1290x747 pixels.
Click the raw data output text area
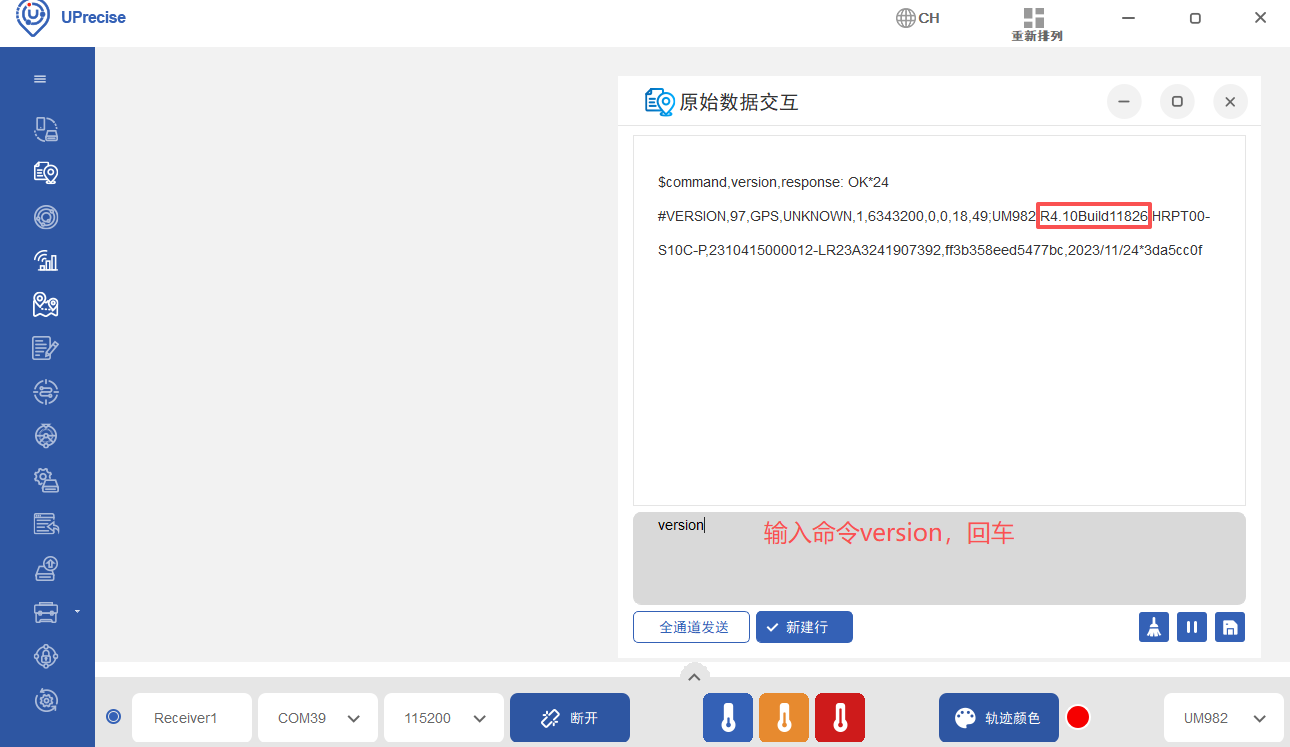point(939,320)
